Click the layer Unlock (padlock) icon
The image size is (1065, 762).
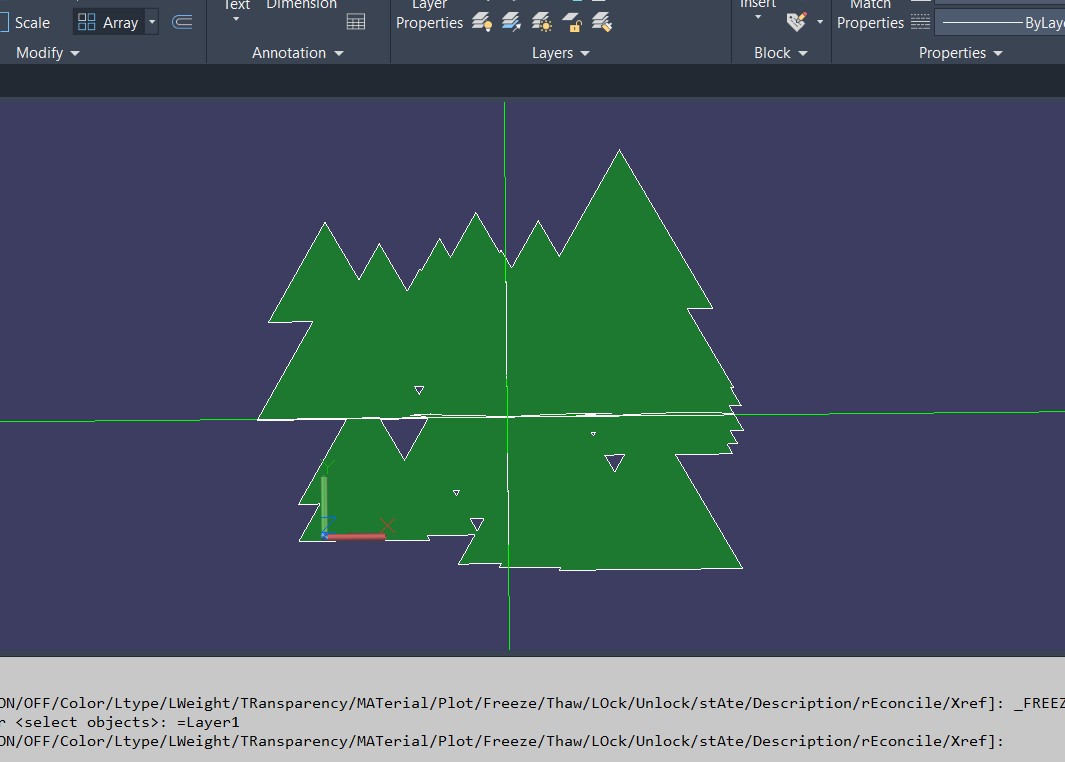point(572,21)
